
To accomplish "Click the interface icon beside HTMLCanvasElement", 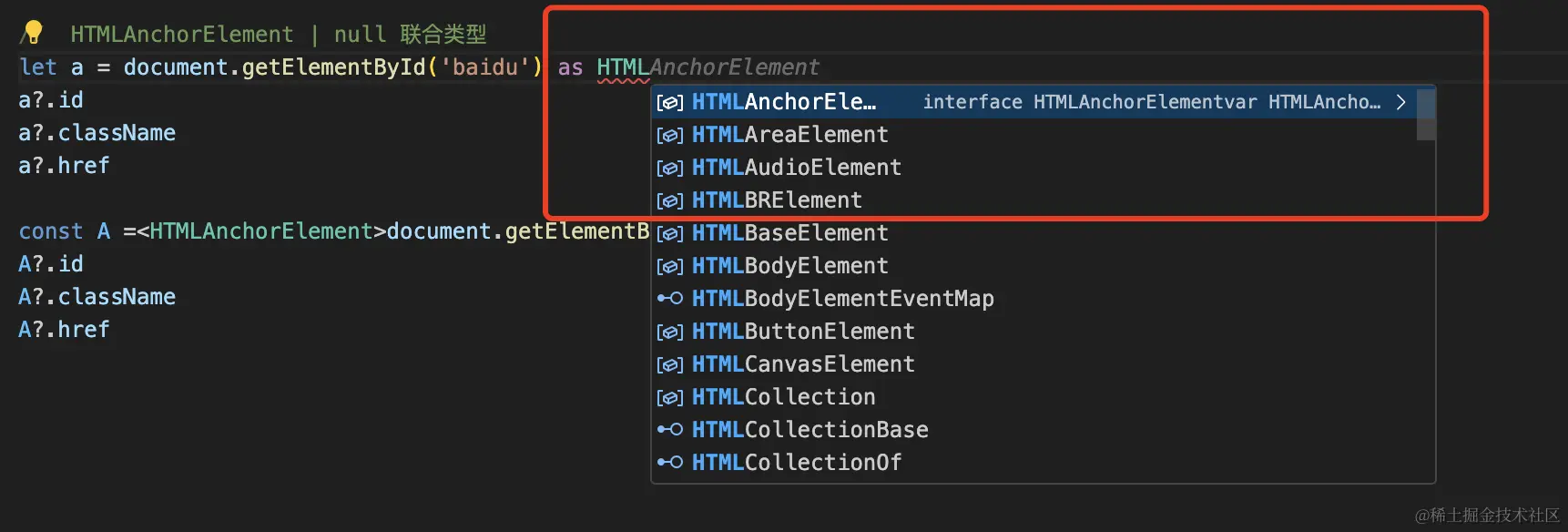I will coord(670,365).
